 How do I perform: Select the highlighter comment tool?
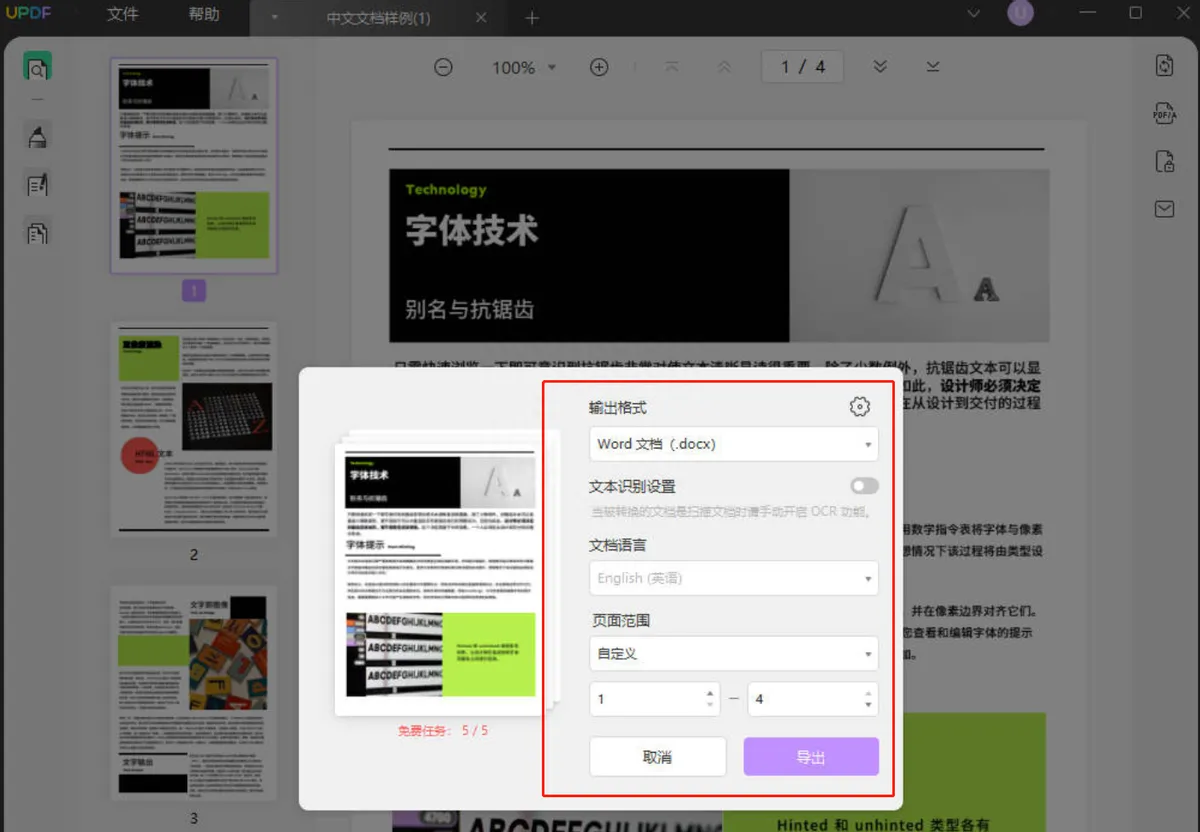37,136
